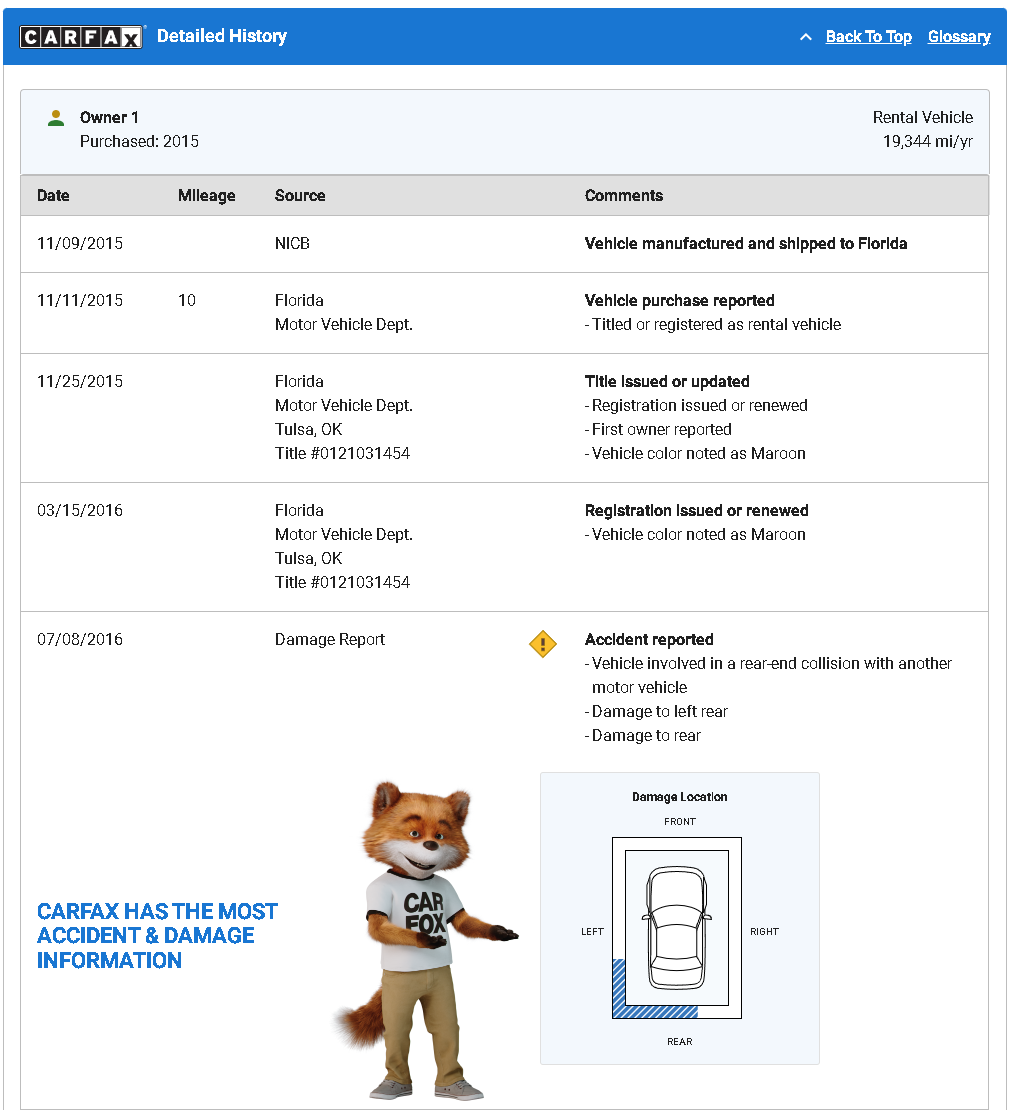
Task: Click 'Damage to rear' line
Action: pos(643,736)
